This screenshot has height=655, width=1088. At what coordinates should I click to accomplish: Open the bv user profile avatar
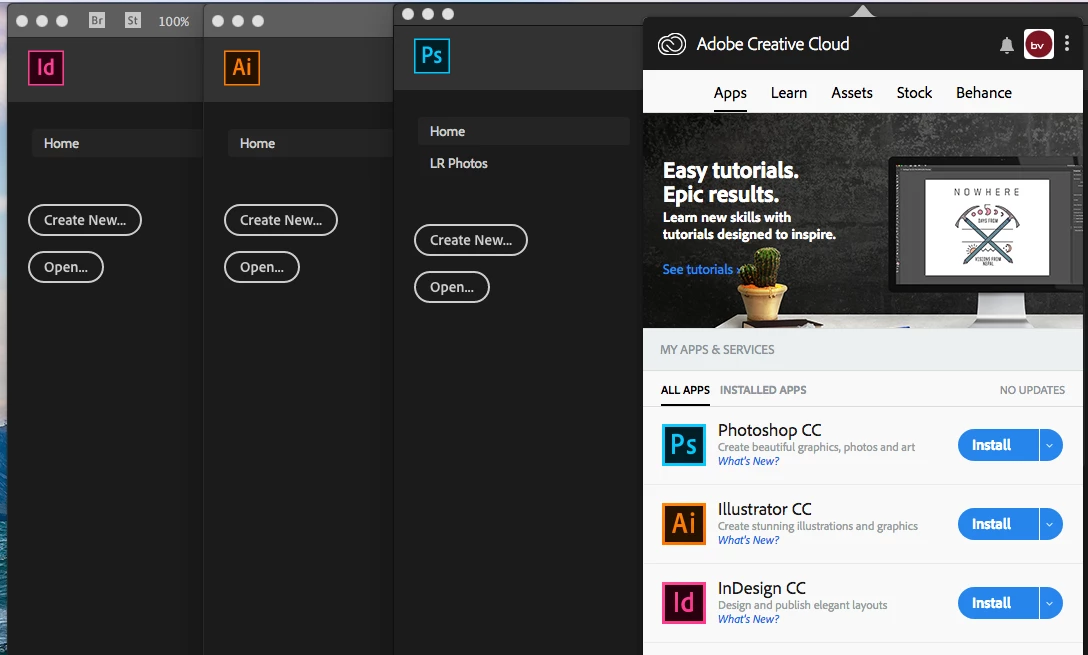[x=1038, y=44]
